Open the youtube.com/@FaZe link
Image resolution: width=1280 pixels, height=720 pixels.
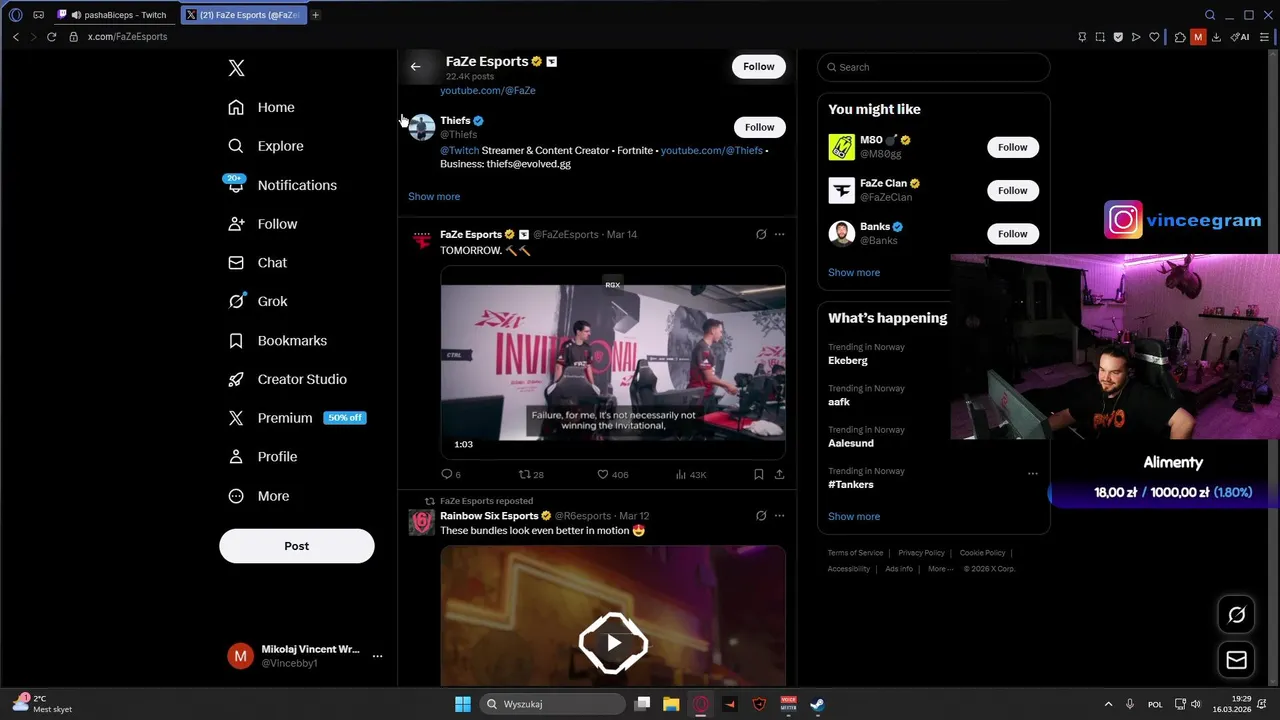coord(487,90)
